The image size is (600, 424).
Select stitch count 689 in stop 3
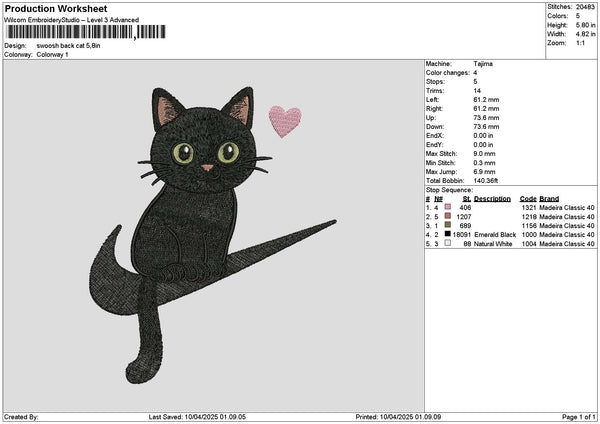[465, 226]
